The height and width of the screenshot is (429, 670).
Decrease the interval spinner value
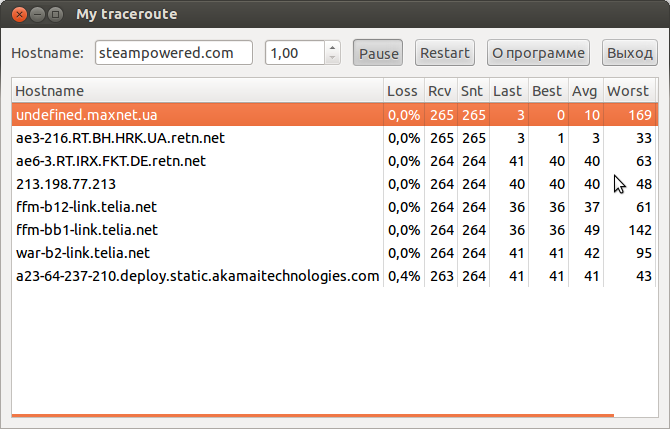333,59
